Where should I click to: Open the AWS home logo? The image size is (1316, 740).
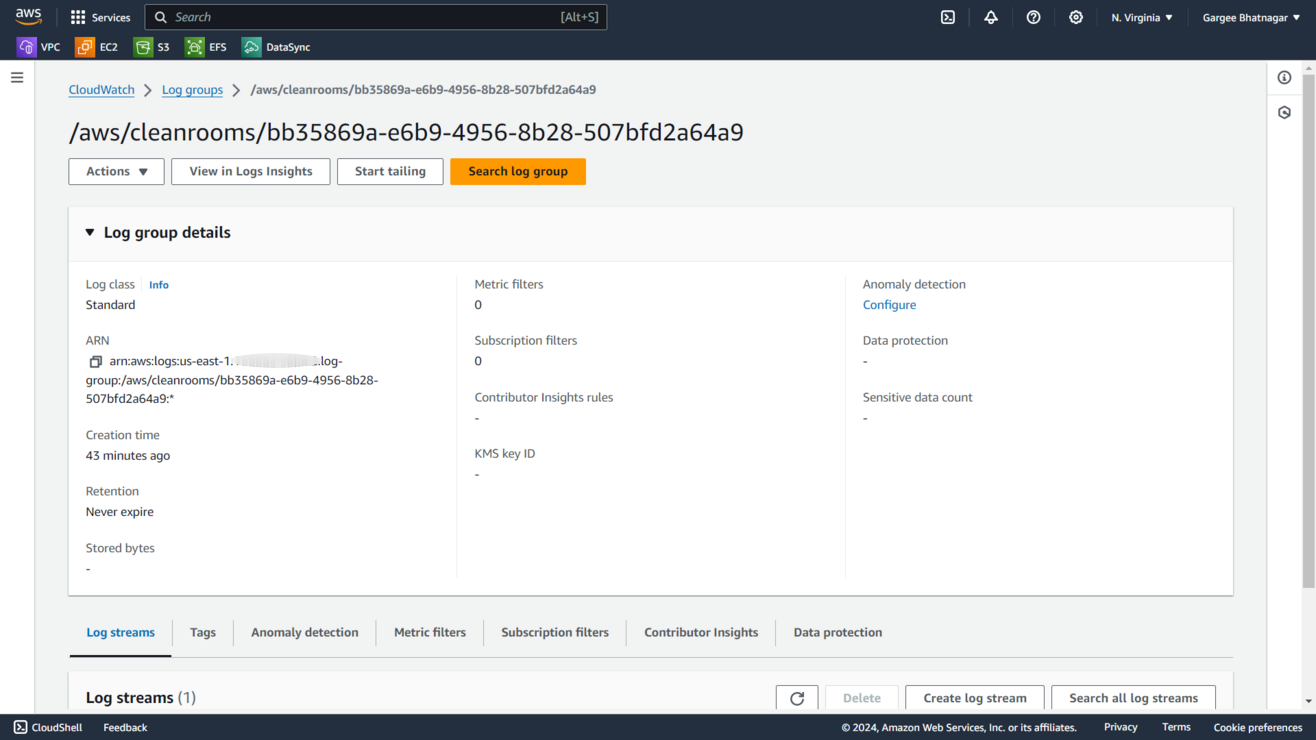coord(28,17)
